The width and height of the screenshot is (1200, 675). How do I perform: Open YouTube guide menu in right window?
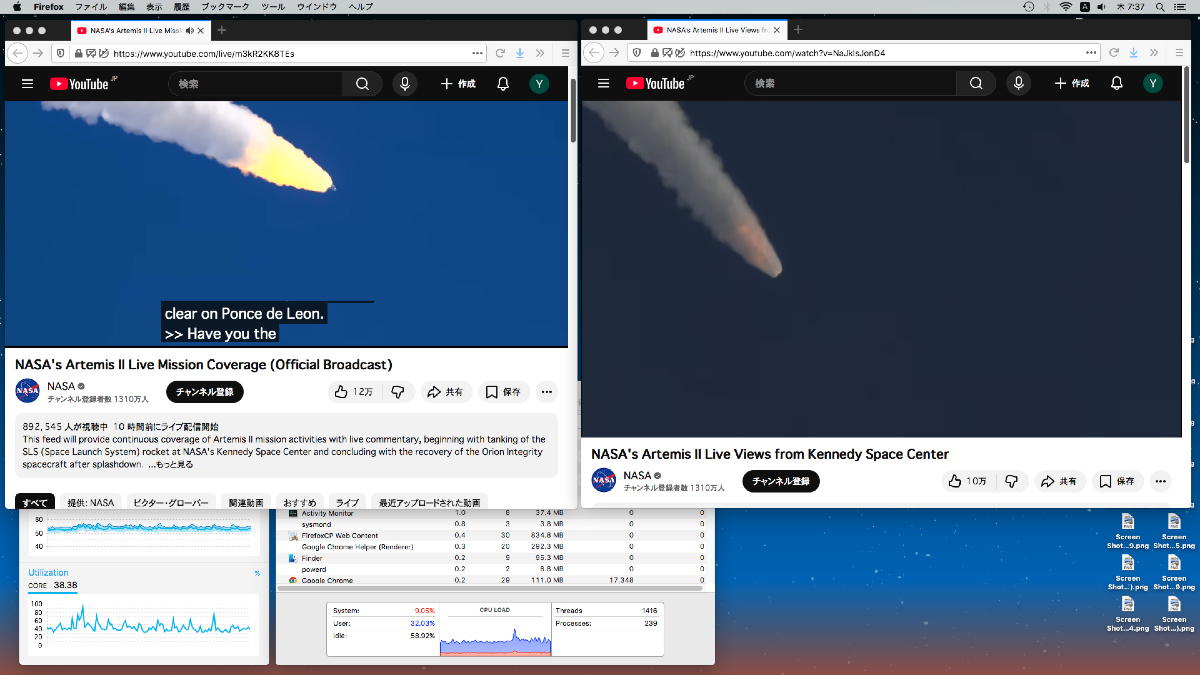click(x=603, y=84)
